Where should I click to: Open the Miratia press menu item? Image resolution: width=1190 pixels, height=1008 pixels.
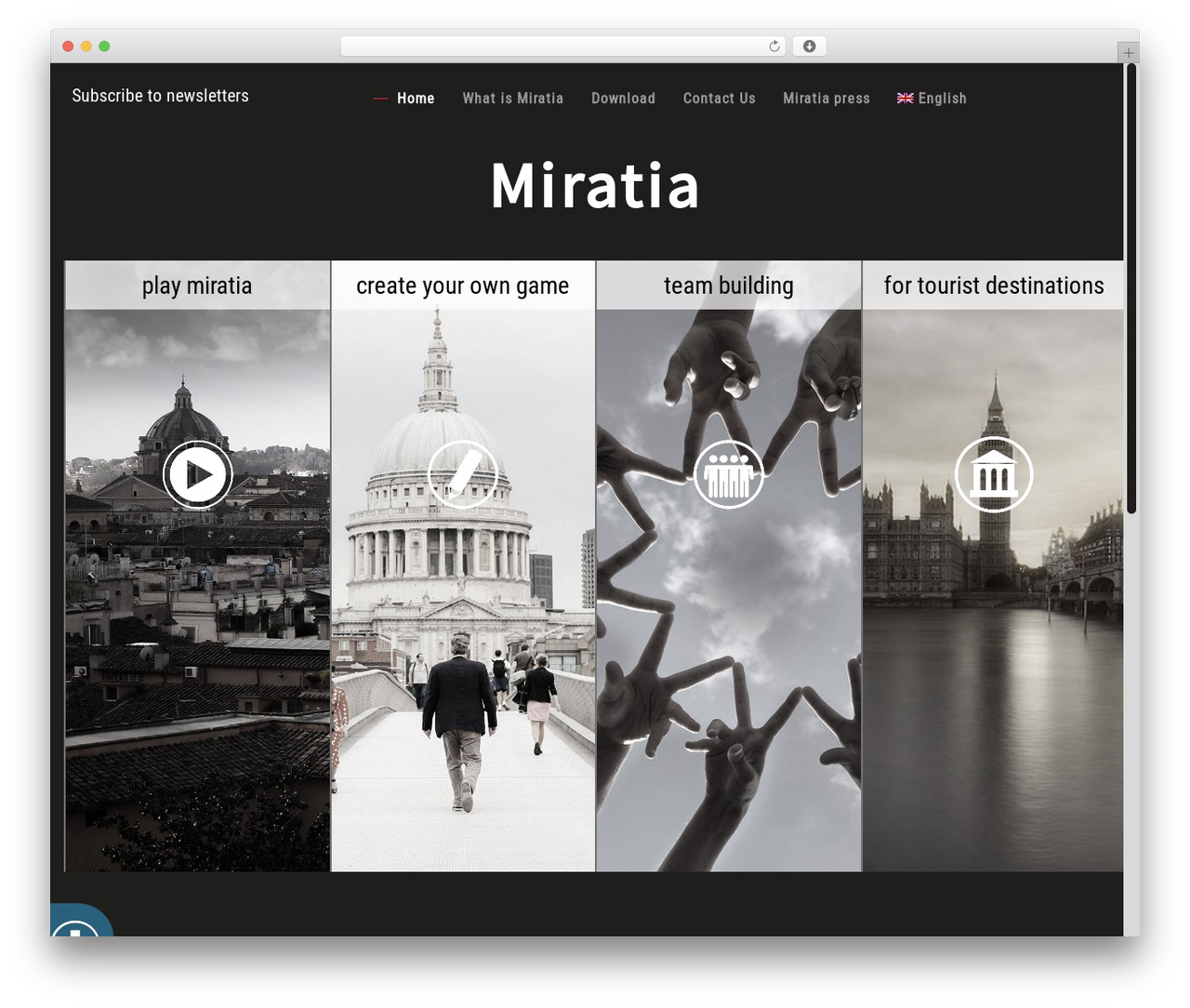click(826, 99)
